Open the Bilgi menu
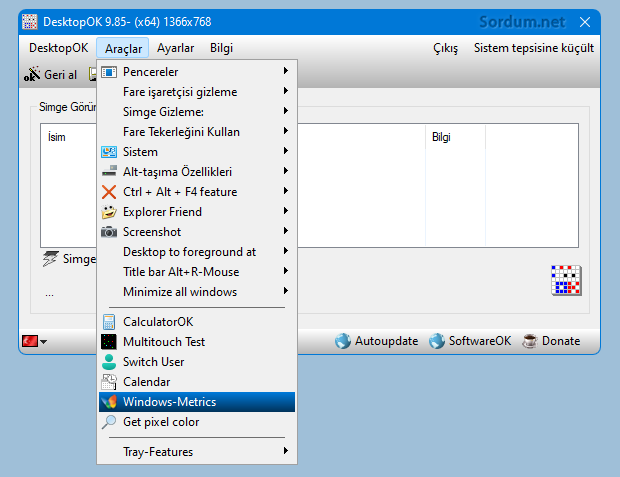The width and height of the screenshot is (620, 477). [221, 48]
